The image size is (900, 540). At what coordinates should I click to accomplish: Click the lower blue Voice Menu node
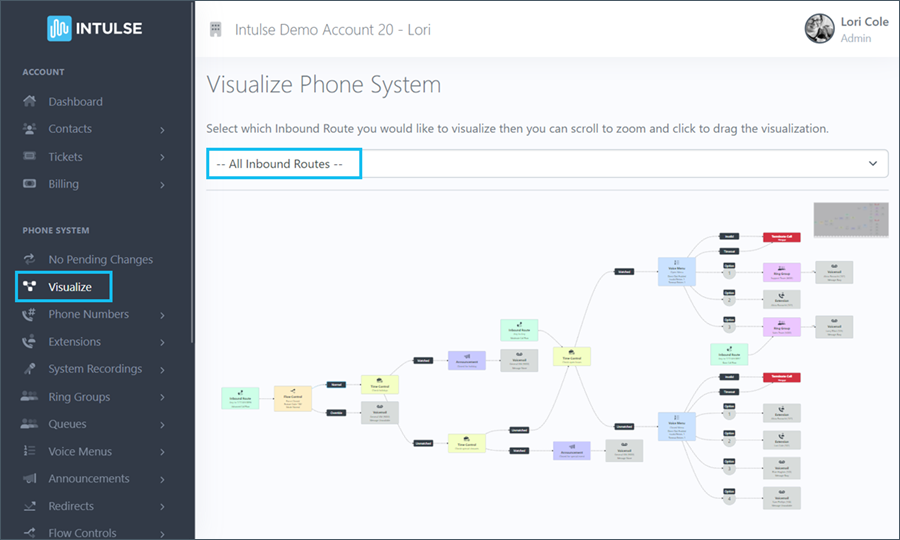coord(677,426)
